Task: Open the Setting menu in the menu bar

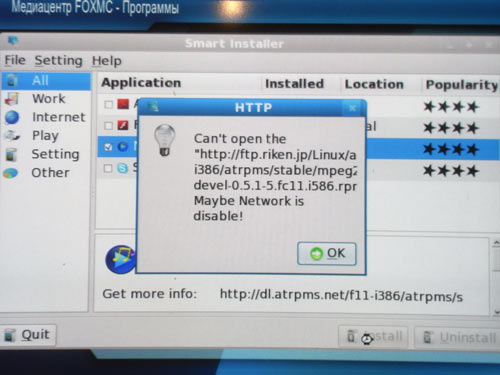Action: pyautogui.click(x=58, y=61)
